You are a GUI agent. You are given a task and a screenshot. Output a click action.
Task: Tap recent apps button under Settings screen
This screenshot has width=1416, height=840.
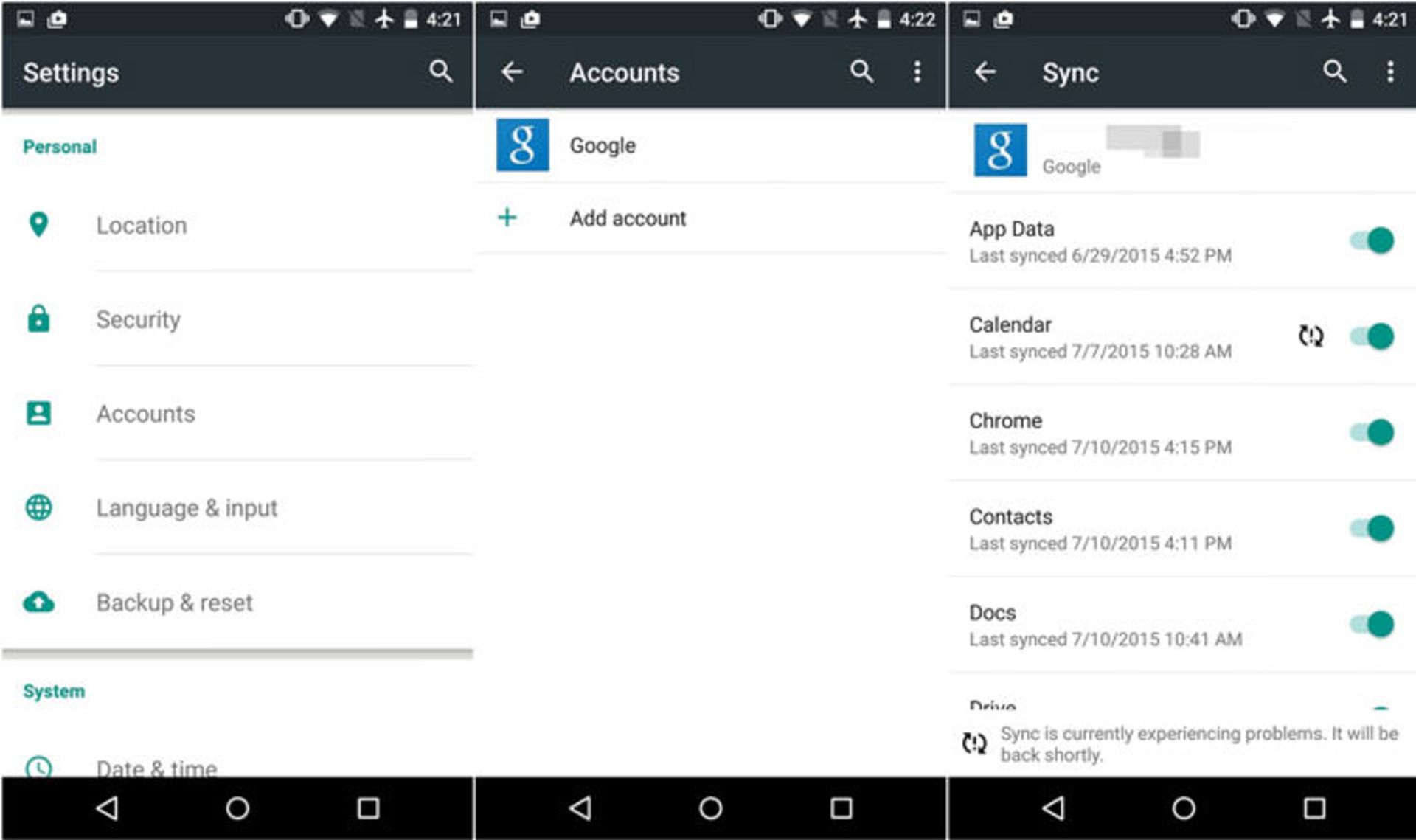(x=368, y=808)
